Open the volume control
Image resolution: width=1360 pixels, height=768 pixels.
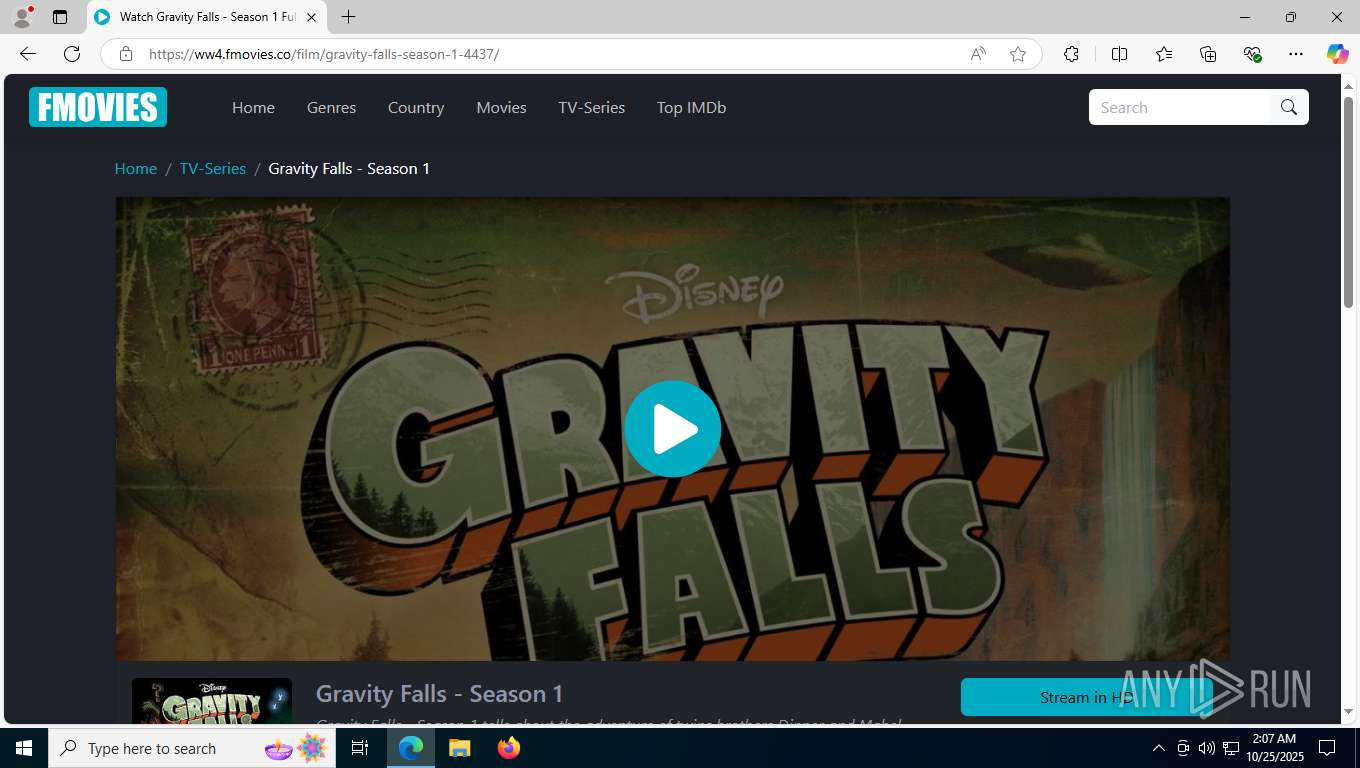(x=1206, y=748)
